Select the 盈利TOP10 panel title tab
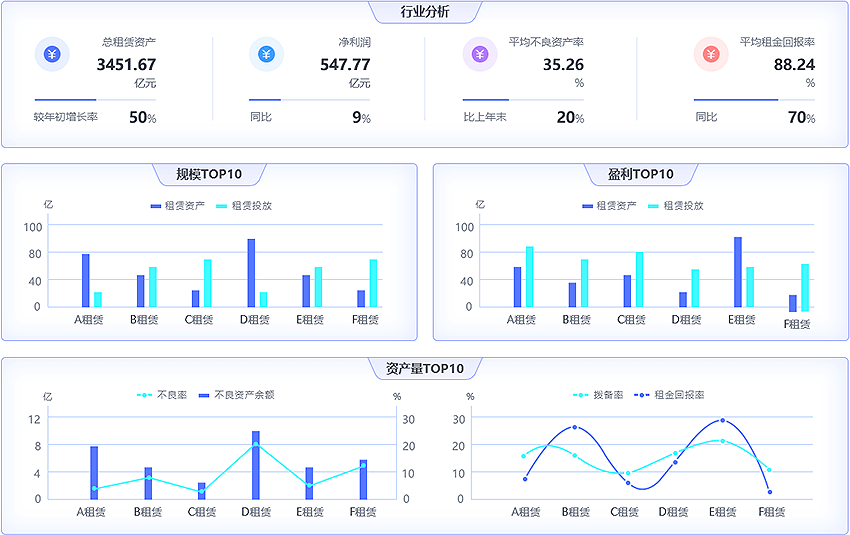The image size is (850, 535). 641,174
